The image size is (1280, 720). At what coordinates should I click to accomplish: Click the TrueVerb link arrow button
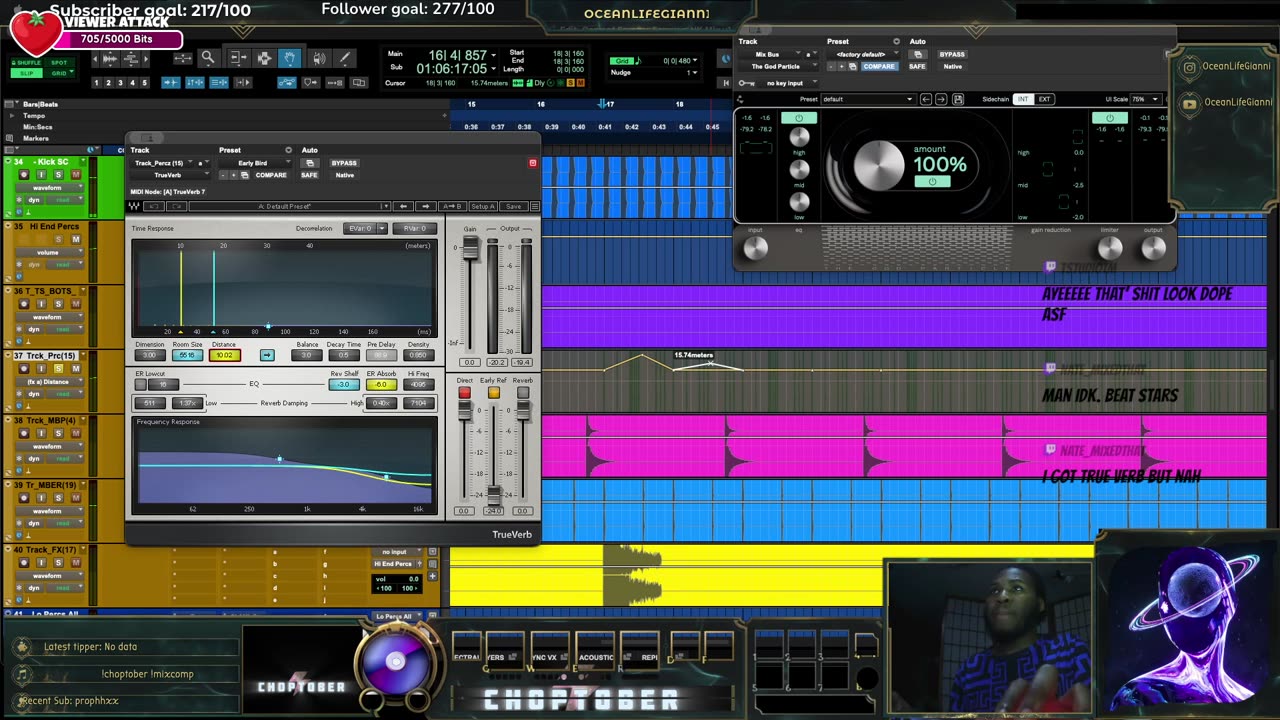pyautogui.click(x=267, y=355)
